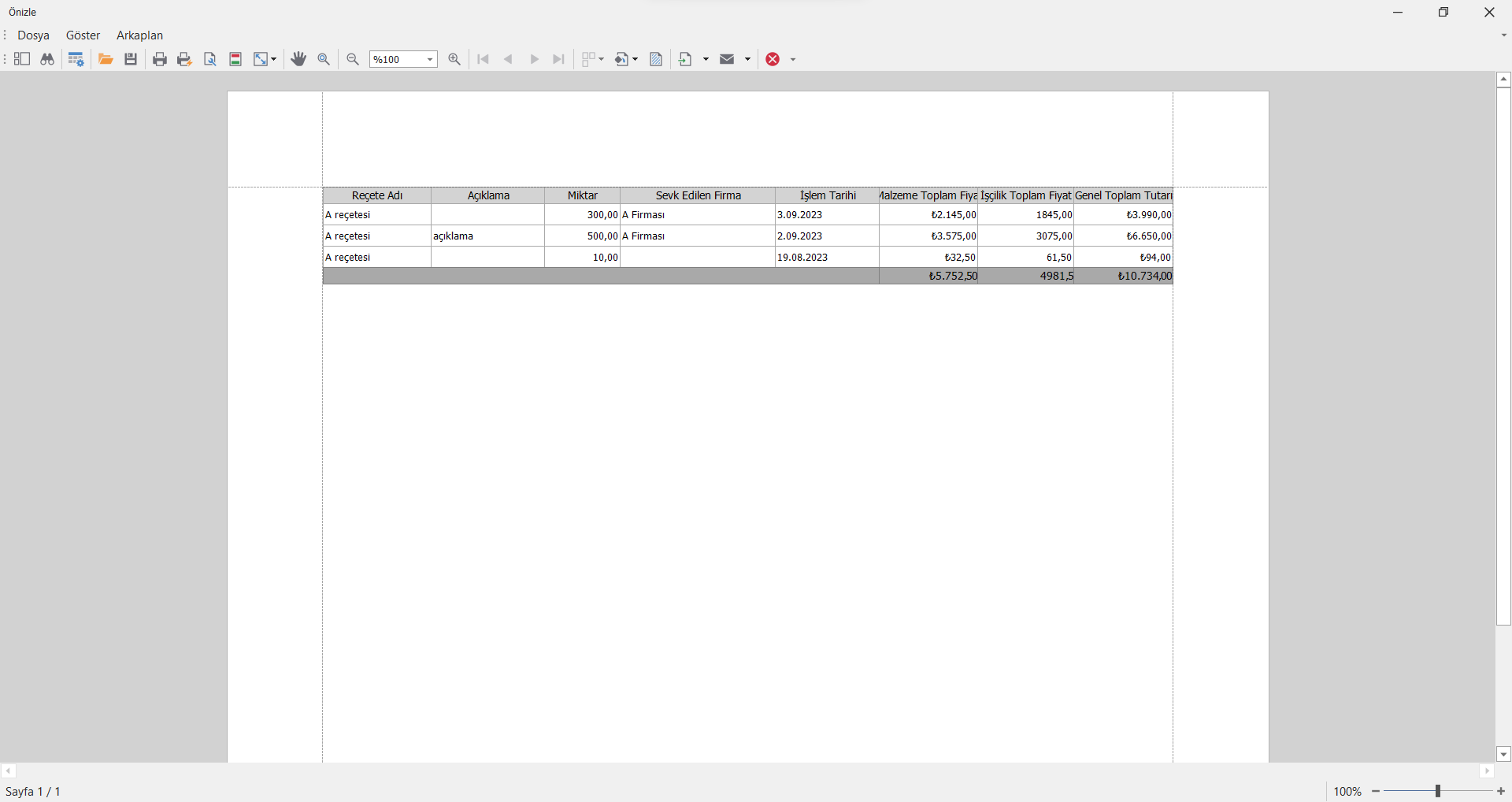Expand the Send via e-mail dropdown arrow
Screen dimensions: 1512x802
747,59
